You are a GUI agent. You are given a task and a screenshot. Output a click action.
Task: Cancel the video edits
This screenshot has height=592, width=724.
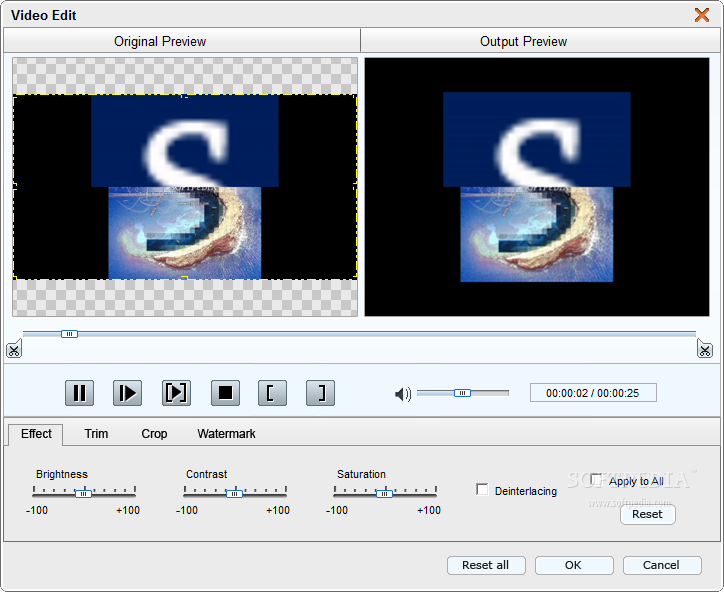pyautogui.click(x=662, y=565)
